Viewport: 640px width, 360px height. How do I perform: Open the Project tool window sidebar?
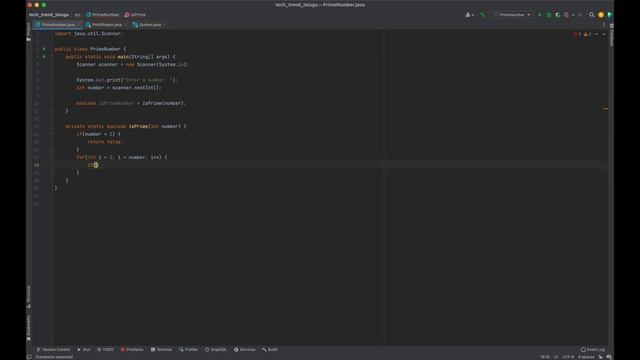[29, 32]
